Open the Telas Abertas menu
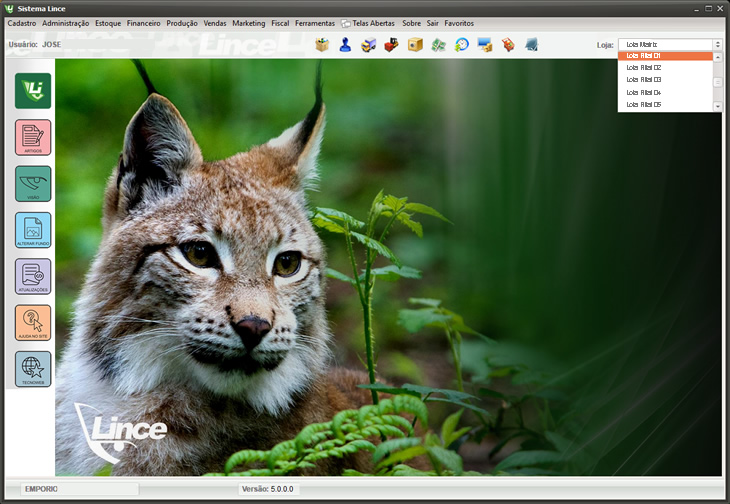 coord(368,23)
